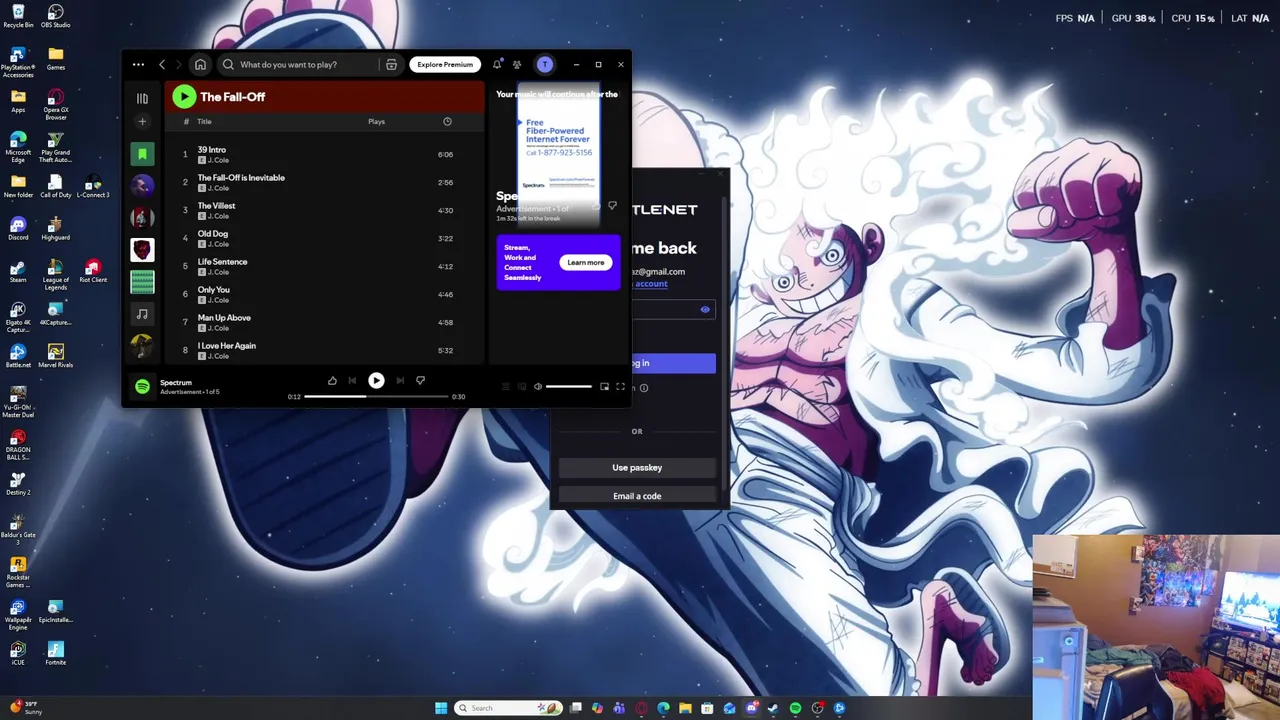Seek on the playback progress bar
This screenshot has width=1280, height=720.
375,396
